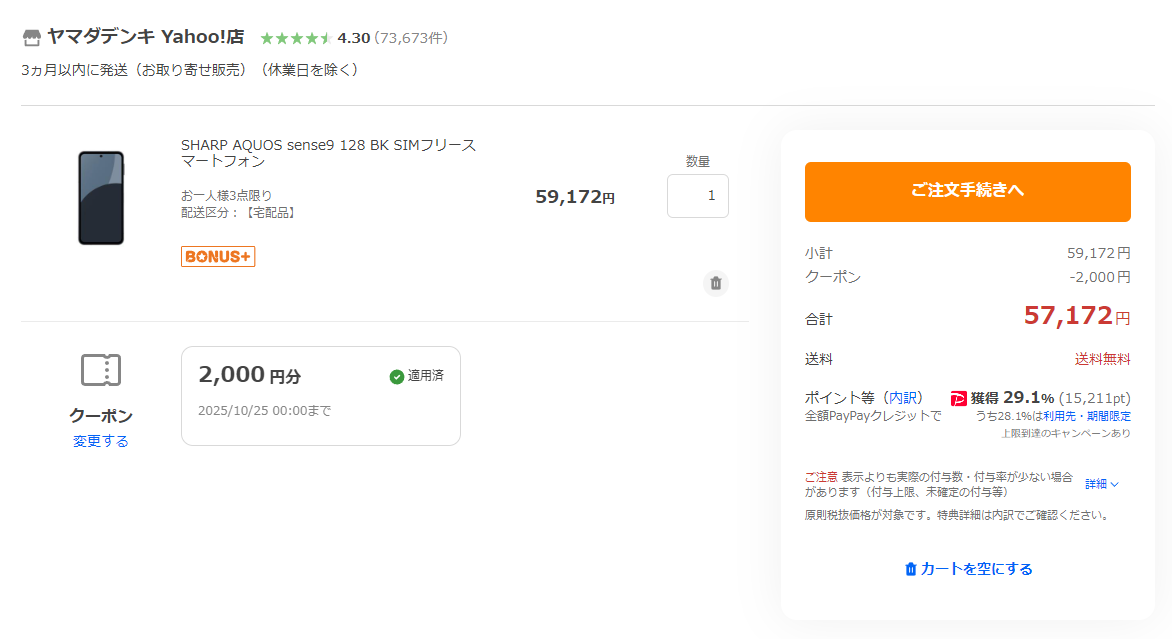The height and width of the screenshot is (639, 1172).
Task: Click the 数量 quantity input field
Action: click(697, 196)
